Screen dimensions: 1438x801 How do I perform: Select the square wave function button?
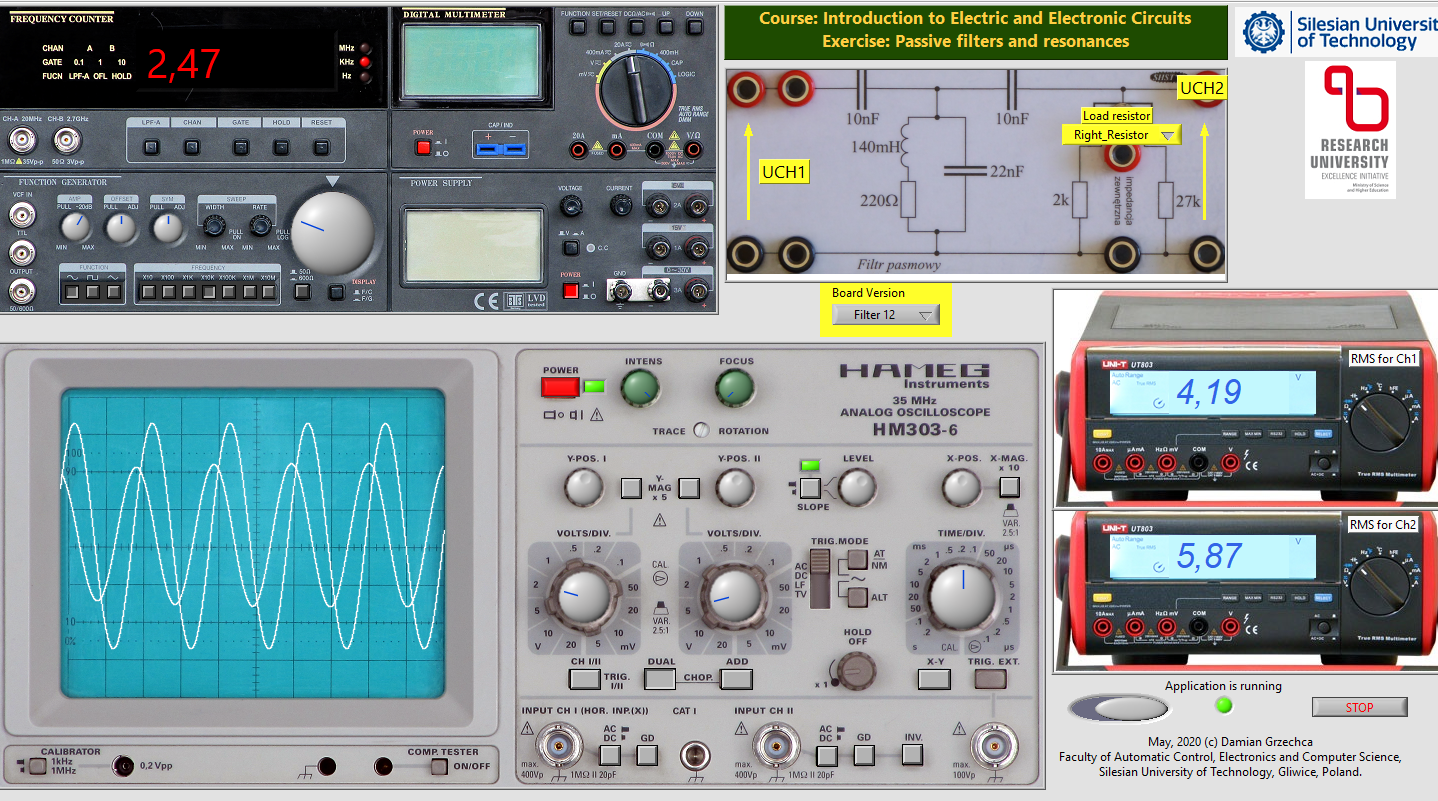93,292
